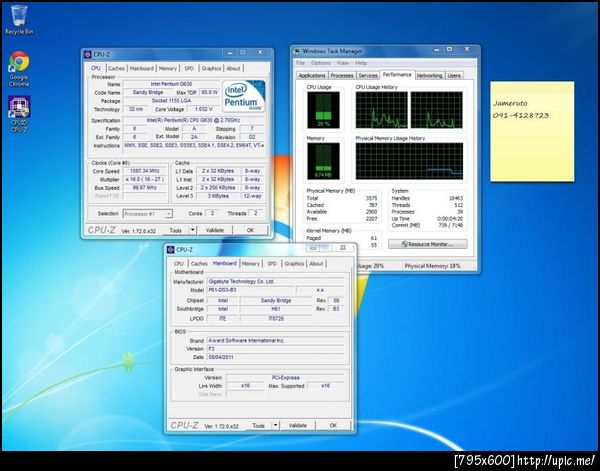Click 'Socket 1155 LGA' package field
The image size is (600, 471).
point(171,101)
